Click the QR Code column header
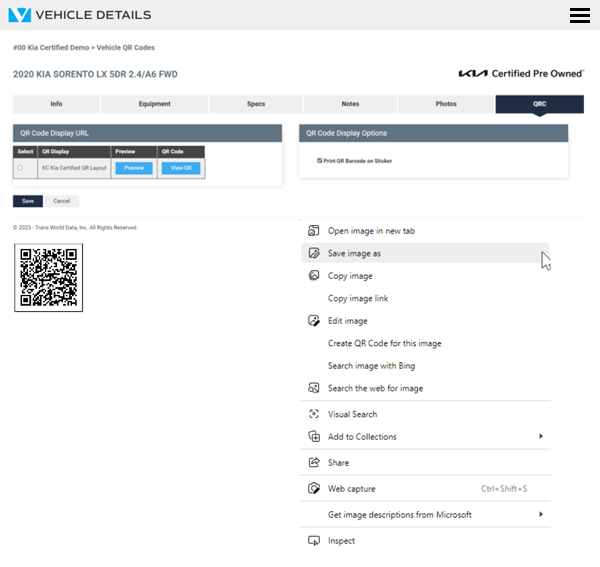The image size is (600, 567). click(x=181, y=152)
